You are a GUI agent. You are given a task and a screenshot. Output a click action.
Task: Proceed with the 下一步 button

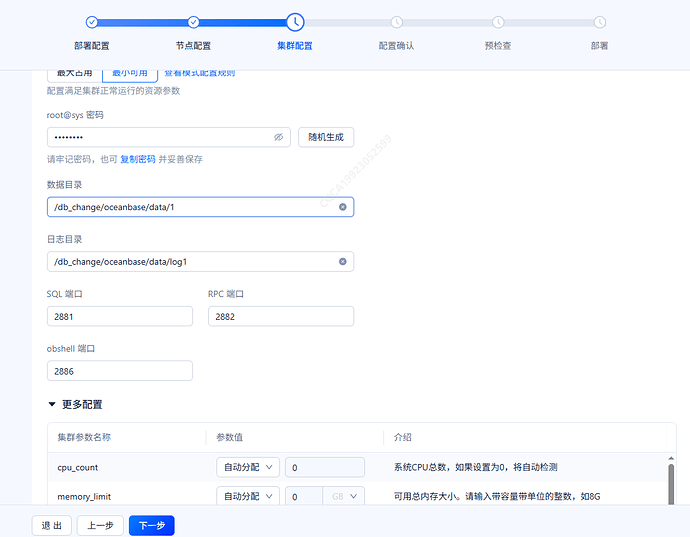(x=152, y=525)
